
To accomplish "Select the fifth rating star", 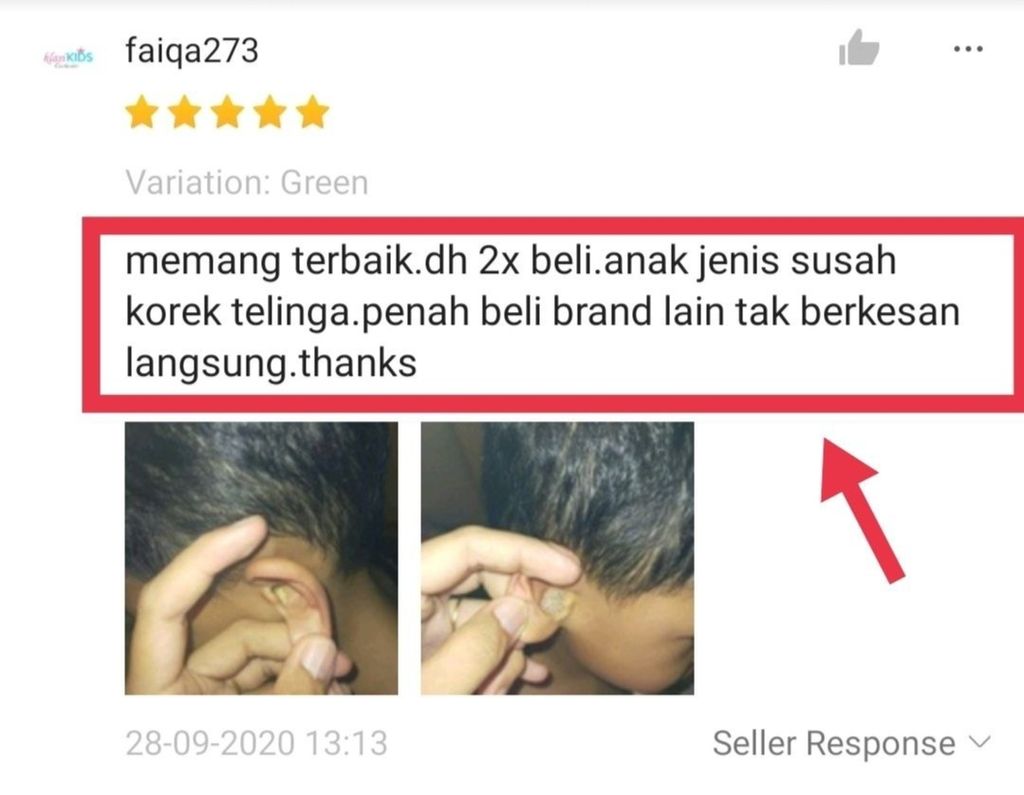I will (x=312, y=112).
